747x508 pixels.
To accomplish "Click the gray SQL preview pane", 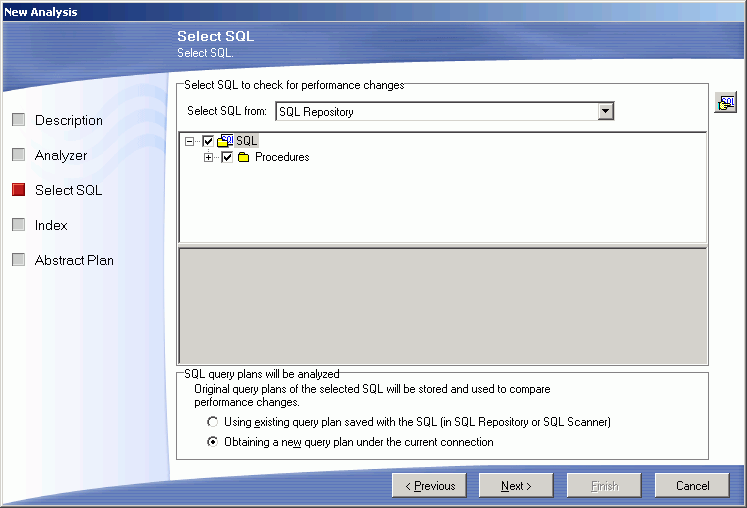I will (x=443, y=306).
